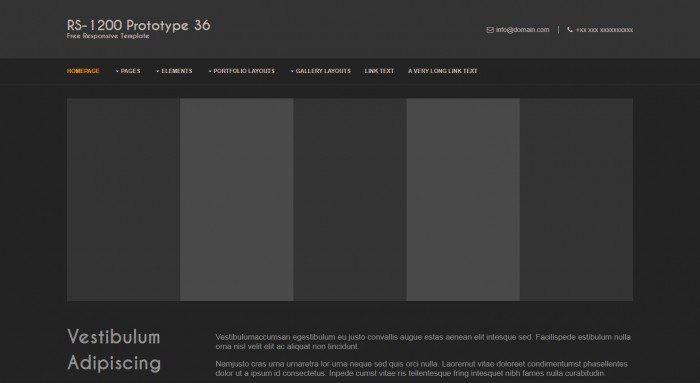Click the phone handset icon

(x=570, y=30)
